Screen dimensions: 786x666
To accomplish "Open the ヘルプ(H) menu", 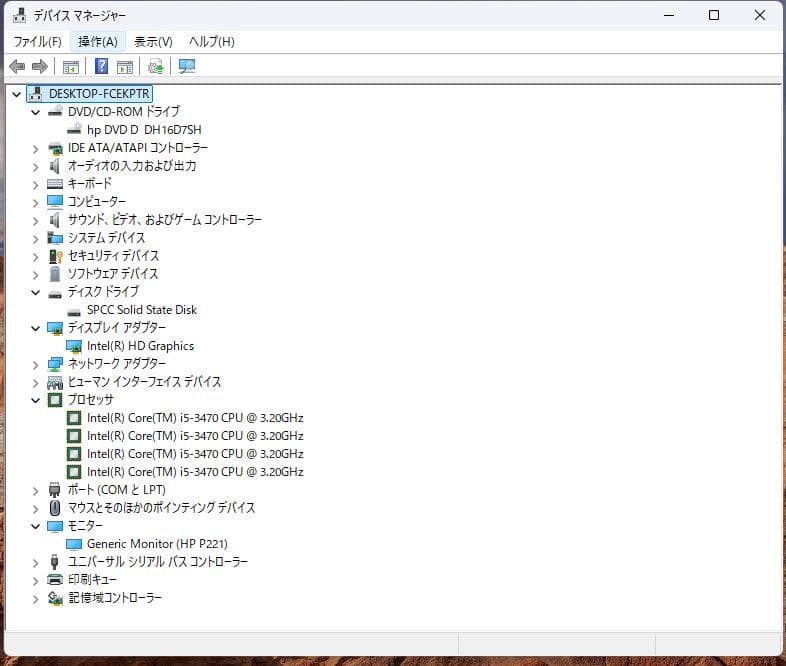I will 212,42.
